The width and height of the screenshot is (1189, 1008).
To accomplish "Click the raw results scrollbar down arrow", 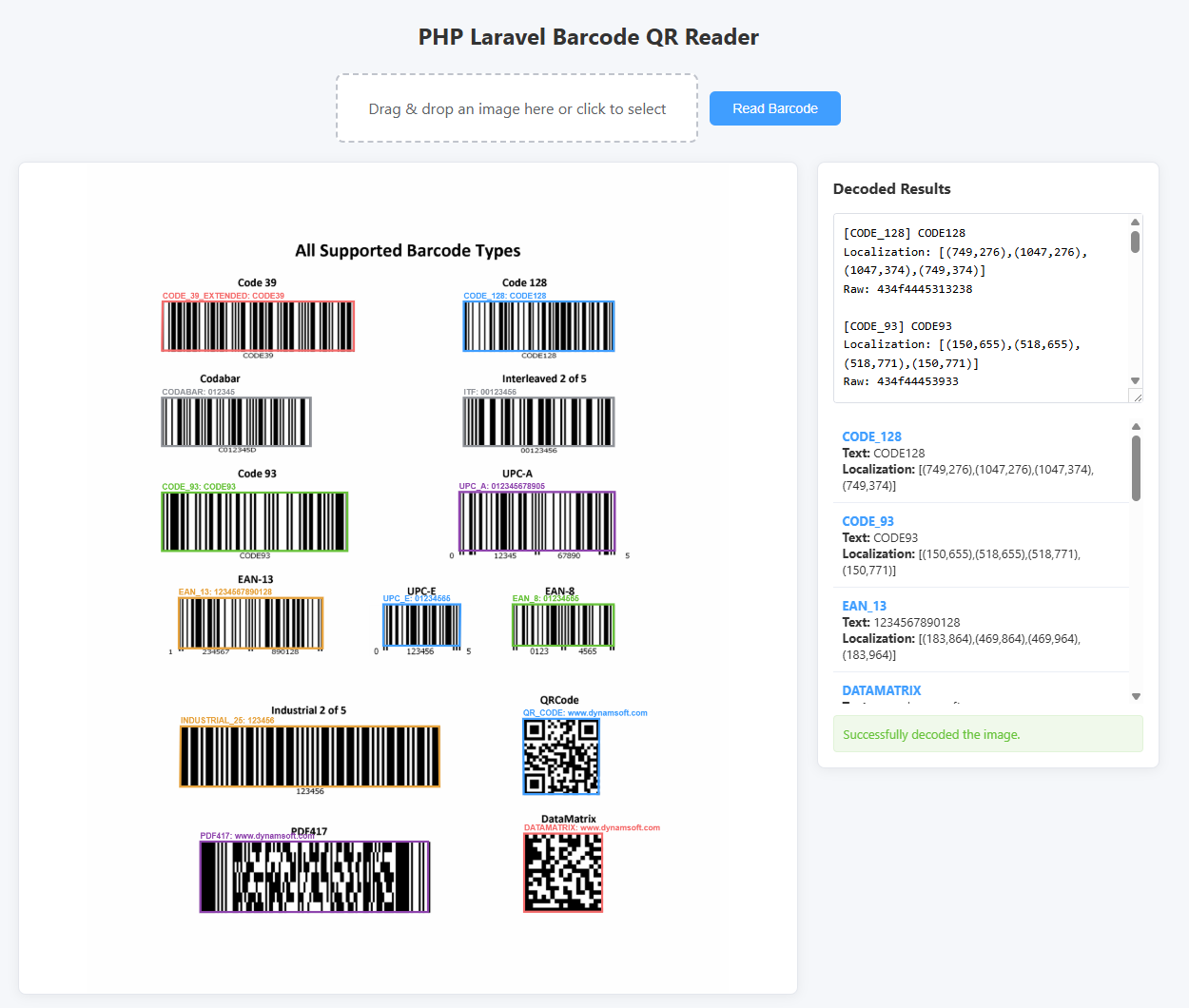I will (1135, 380).
